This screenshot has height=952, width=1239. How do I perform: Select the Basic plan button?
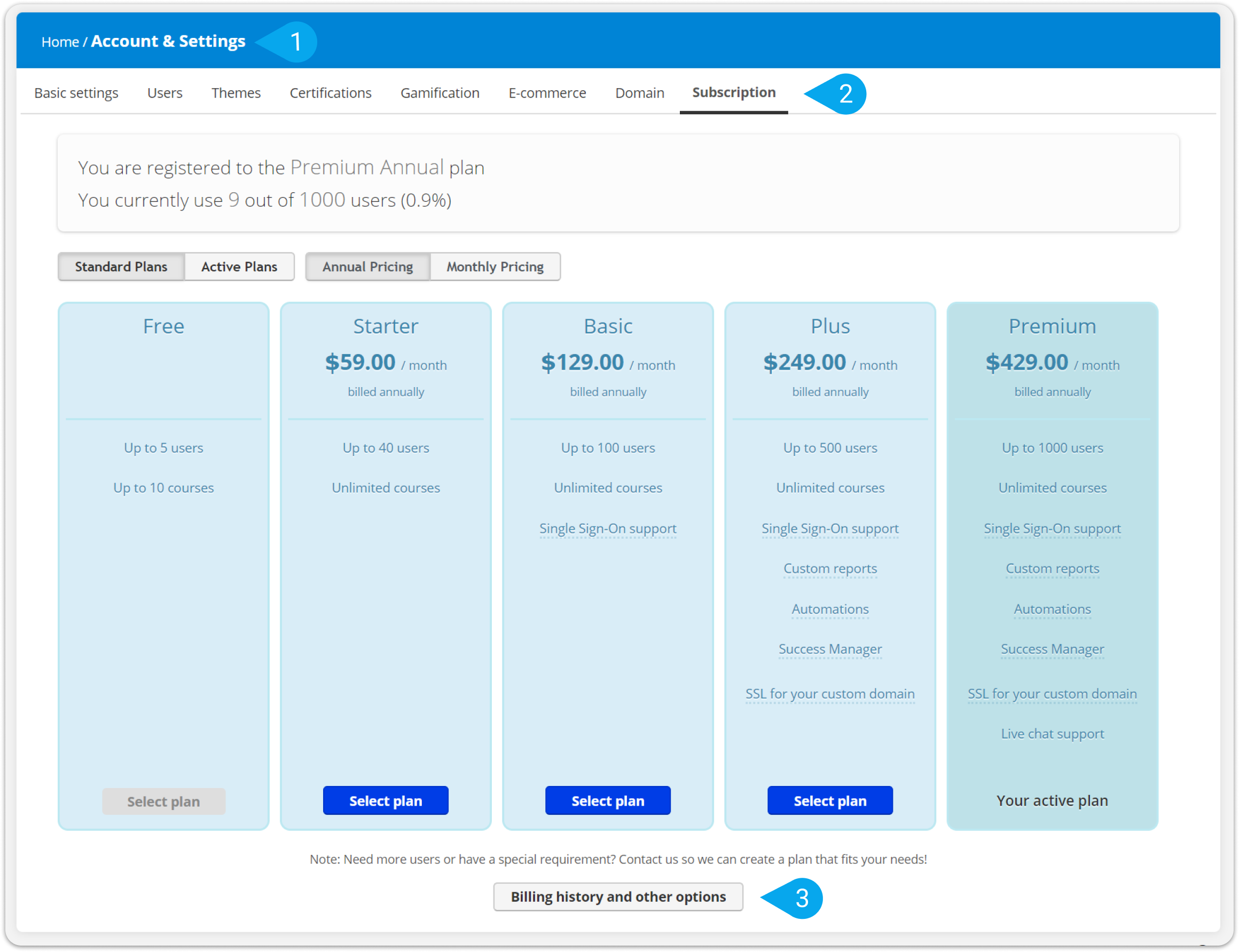click(608, 801)
